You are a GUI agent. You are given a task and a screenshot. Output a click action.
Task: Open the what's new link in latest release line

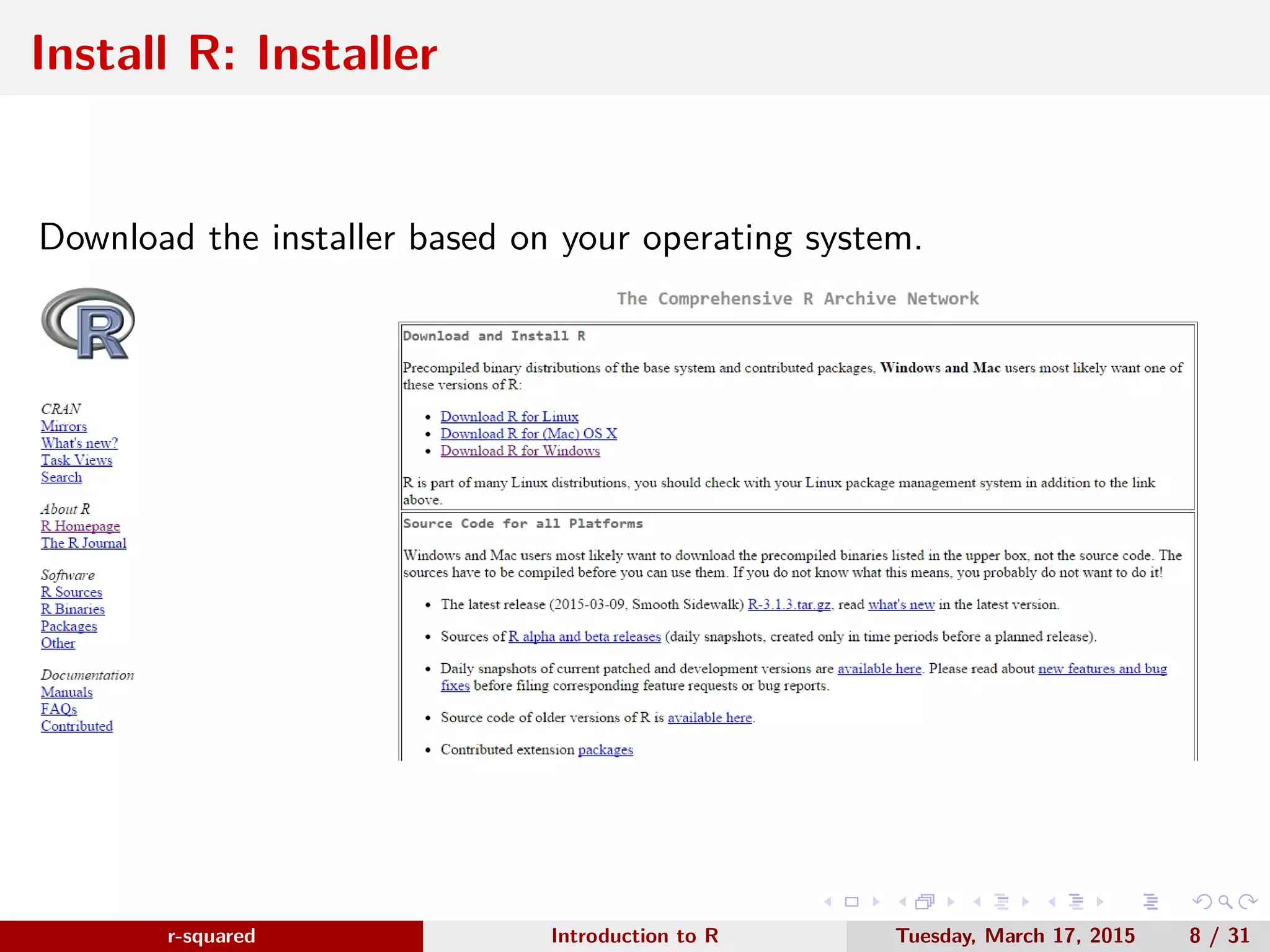point(901,604)
